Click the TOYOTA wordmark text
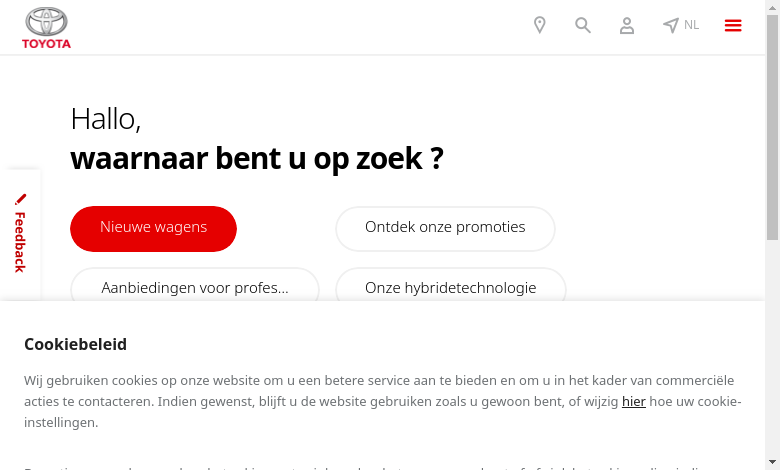This screenshot has height=470, width=780. [x=46, y=44]
